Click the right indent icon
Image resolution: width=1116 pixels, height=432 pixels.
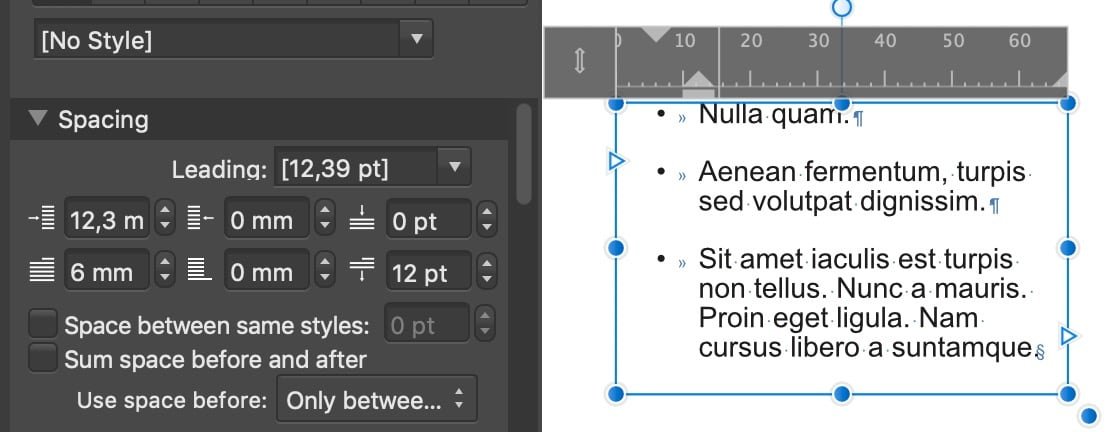click(201, 218)
